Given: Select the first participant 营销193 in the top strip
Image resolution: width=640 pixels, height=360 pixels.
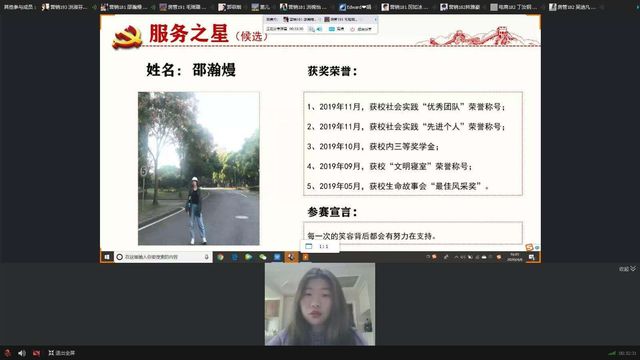Looking at the screenshot, I should (64, 7).
